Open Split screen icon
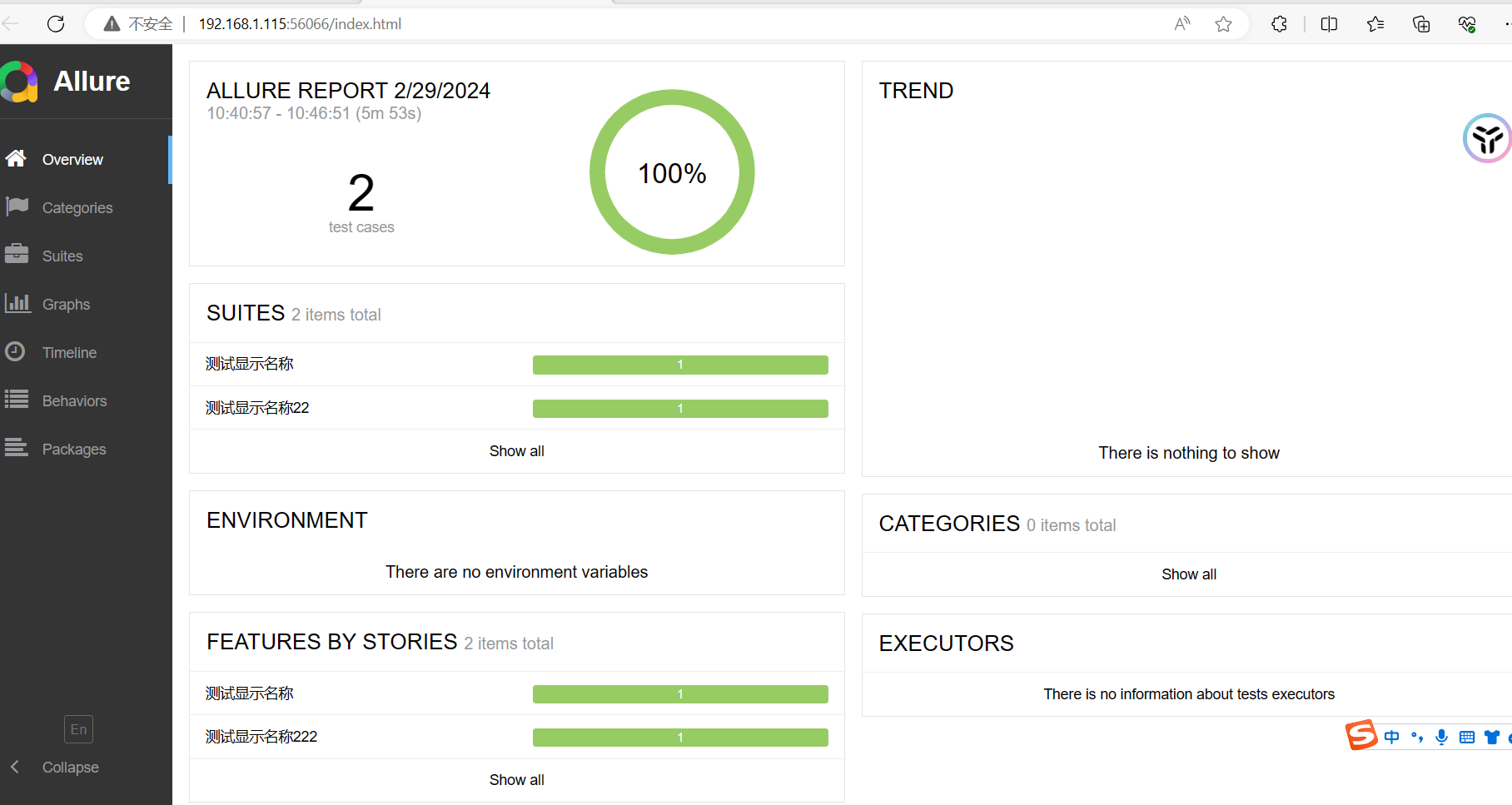1512x805 pixels. pos(1329,24)
